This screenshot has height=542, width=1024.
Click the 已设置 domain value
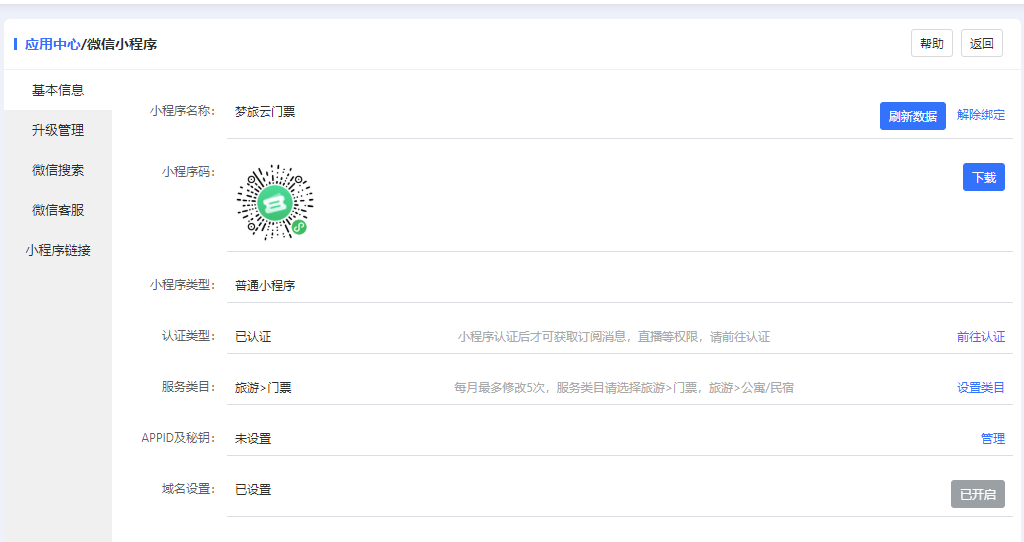(x=253, y=490)
